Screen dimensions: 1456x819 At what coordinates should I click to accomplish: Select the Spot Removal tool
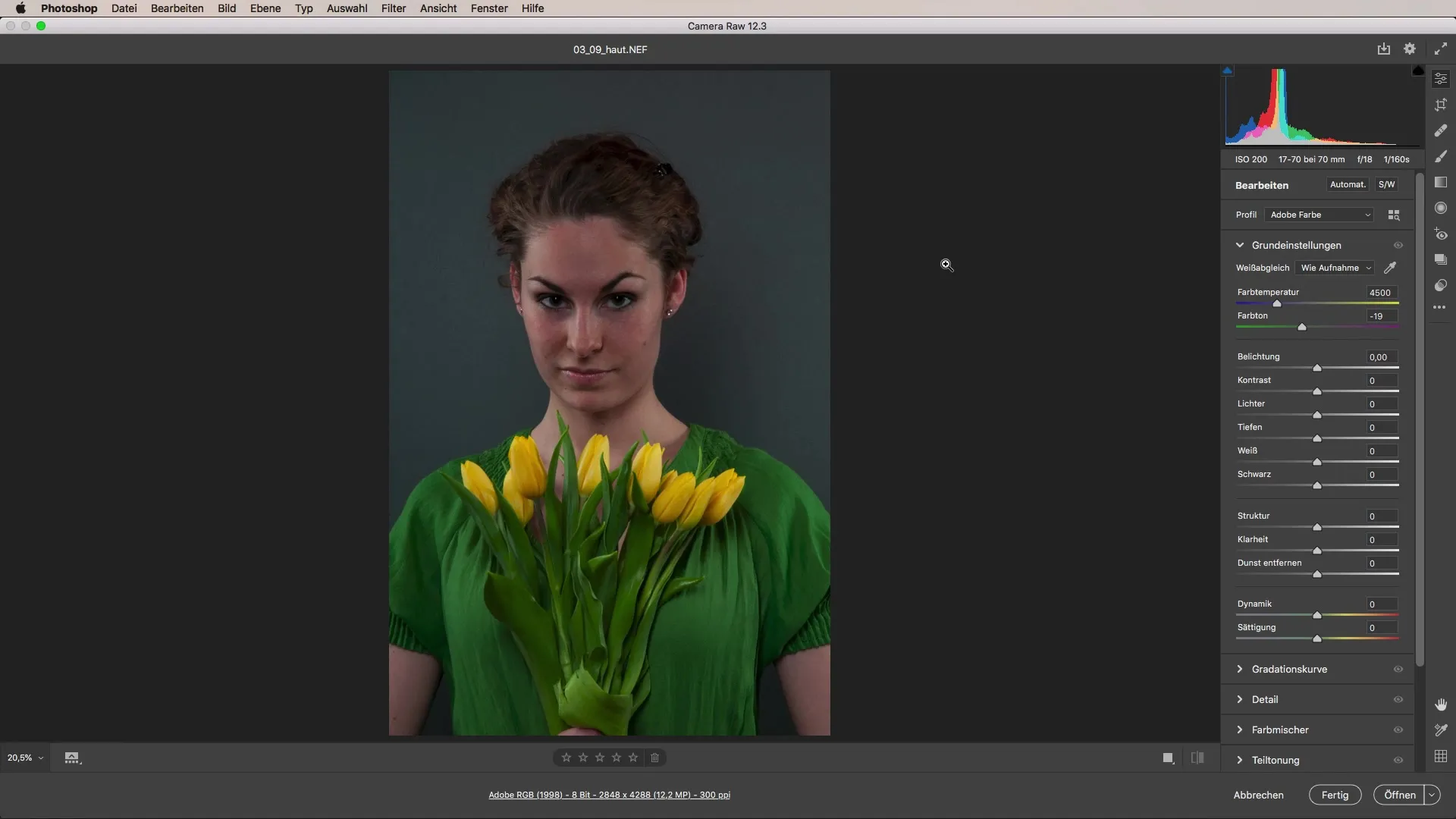pos(1441,130)
